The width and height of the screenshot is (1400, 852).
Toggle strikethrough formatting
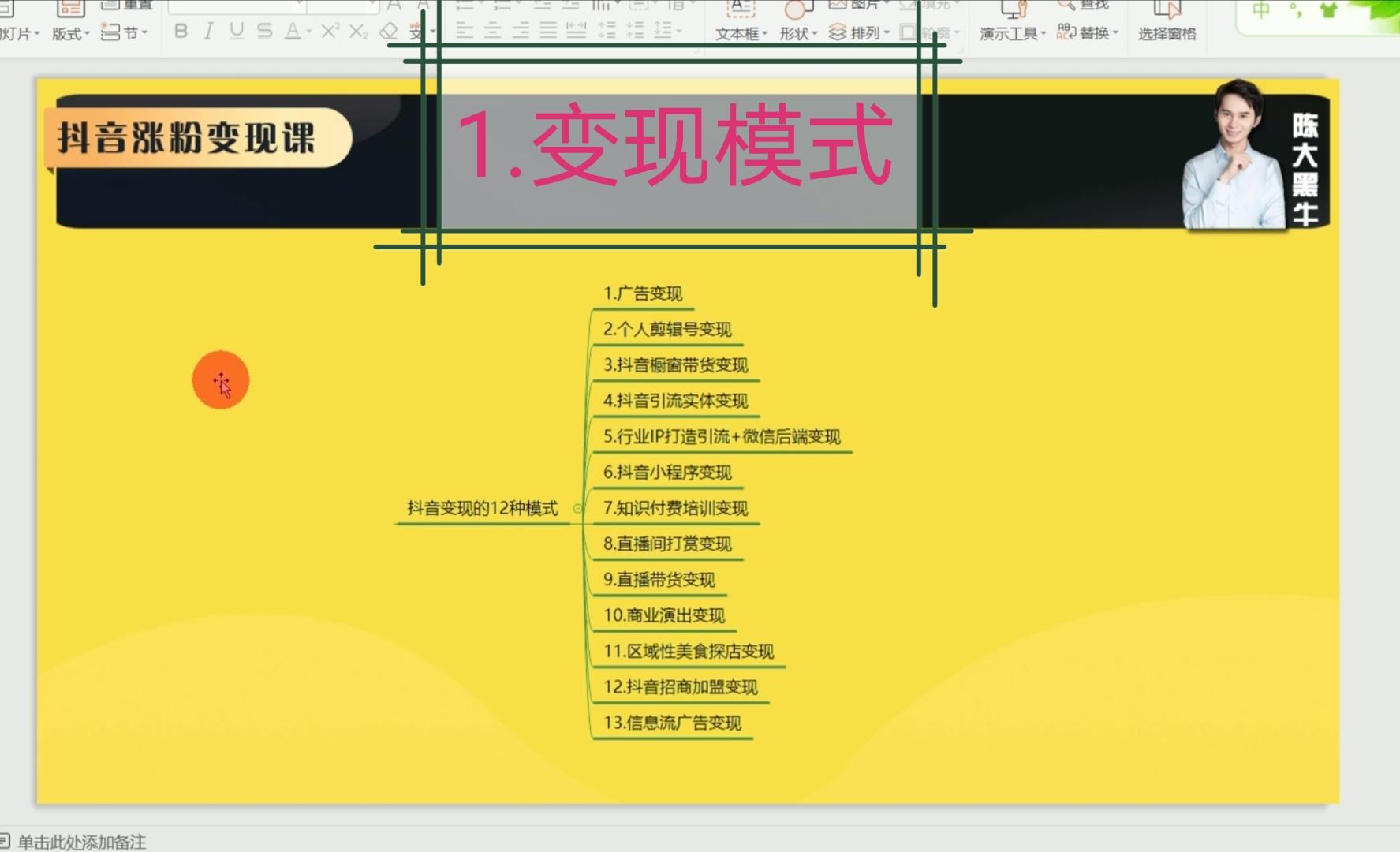click(x=264, y=32)
